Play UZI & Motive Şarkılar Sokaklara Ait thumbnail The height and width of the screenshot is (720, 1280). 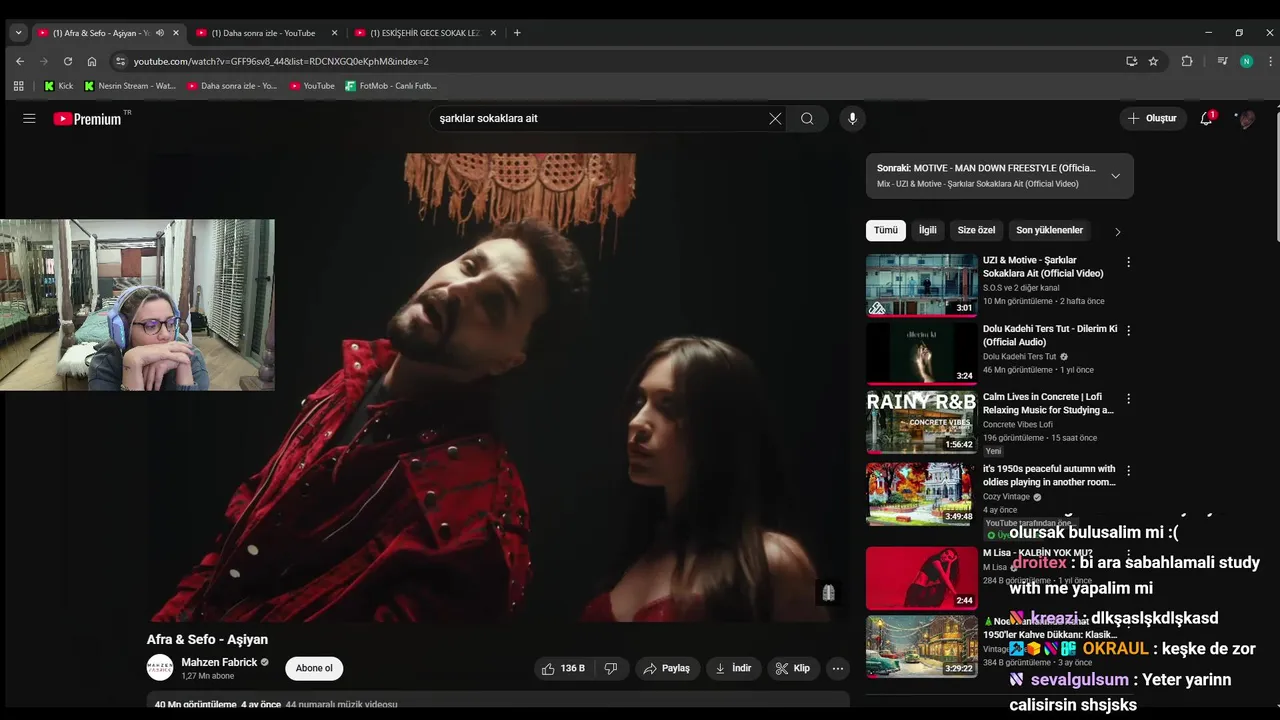(x=921, y=285)
